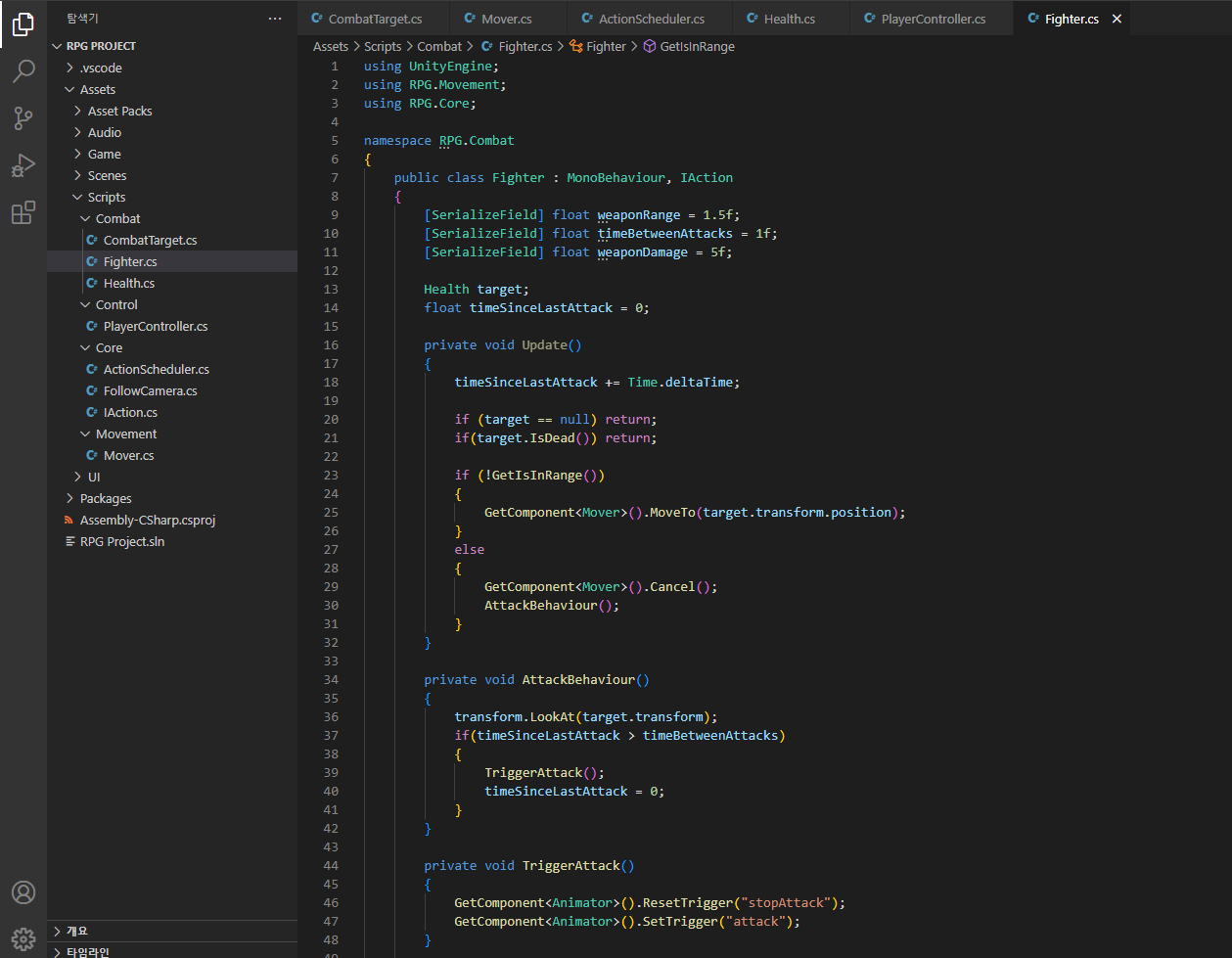
Task: Select Combat in the breadcrumb path
Action: (x=439, y=46)
